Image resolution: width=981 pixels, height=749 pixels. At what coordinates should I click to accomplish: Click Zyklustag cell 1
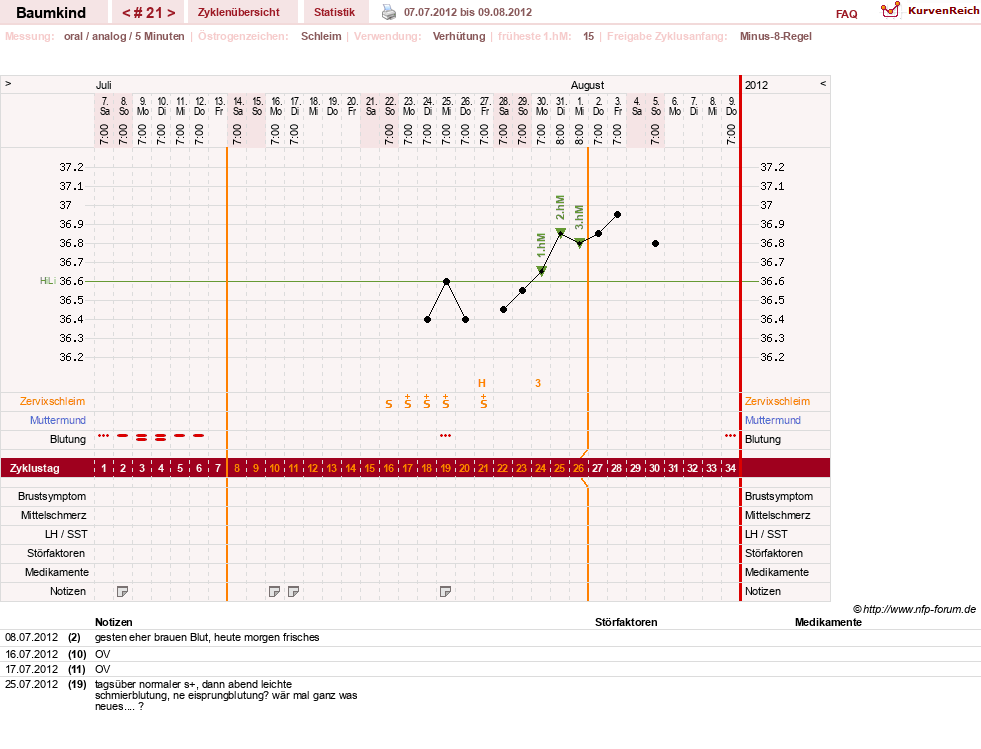[x=104, y=468]
